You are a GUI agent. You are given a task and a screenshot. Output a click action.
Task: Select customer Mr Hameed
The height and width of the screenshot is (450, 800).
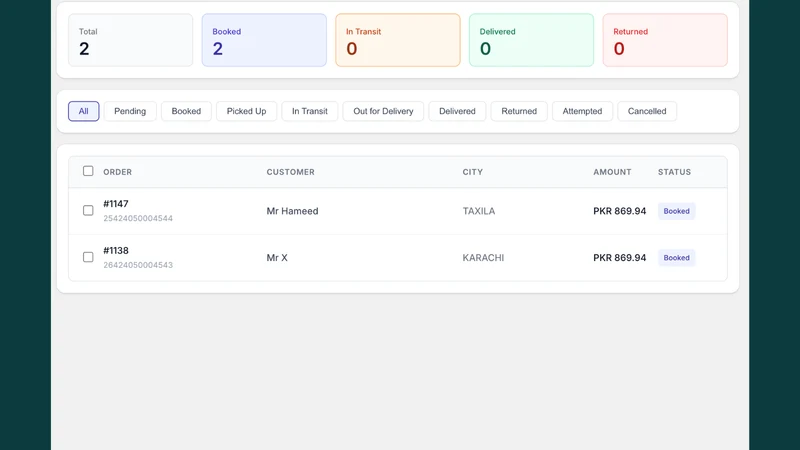point(292,211)
